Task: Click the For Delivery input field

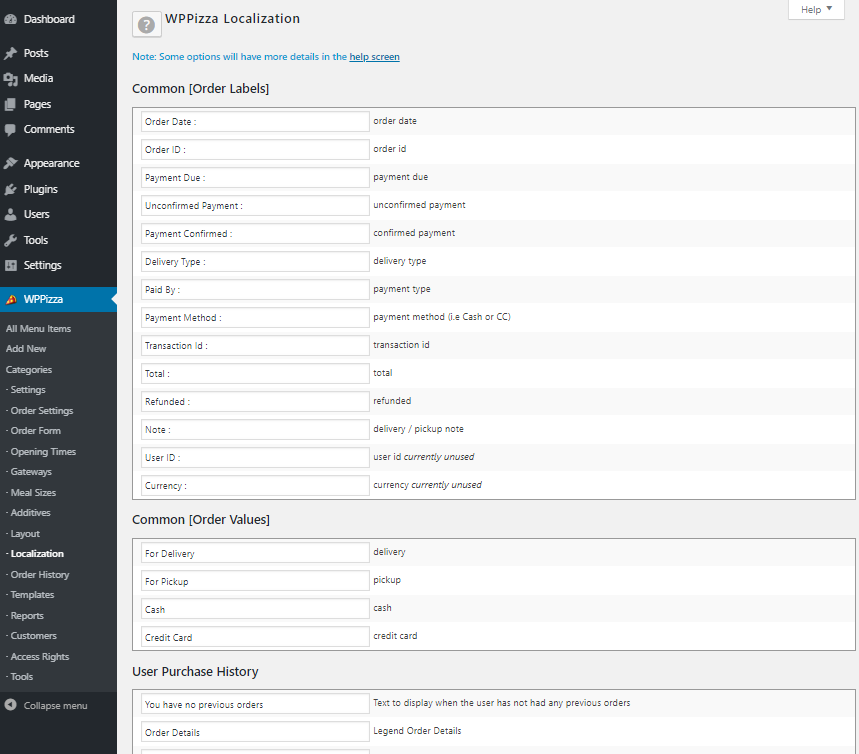Action: (x=256, y=553)
